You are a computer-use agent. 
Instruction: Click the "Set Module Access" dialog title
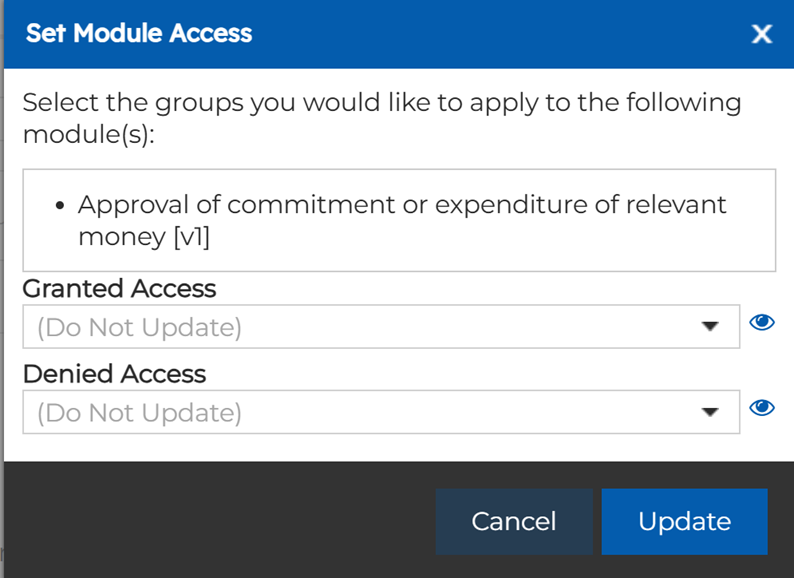[x=139, y=33]
